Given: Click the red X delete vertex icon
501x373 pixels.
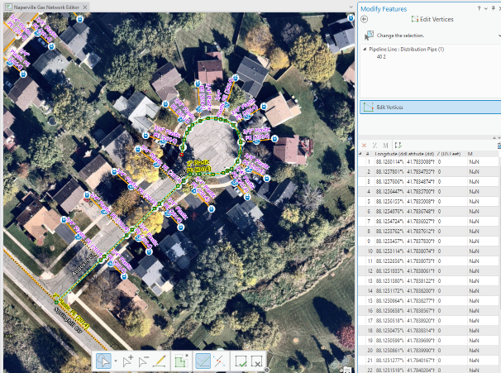Looking at the screenshot, I should point(364,145).
